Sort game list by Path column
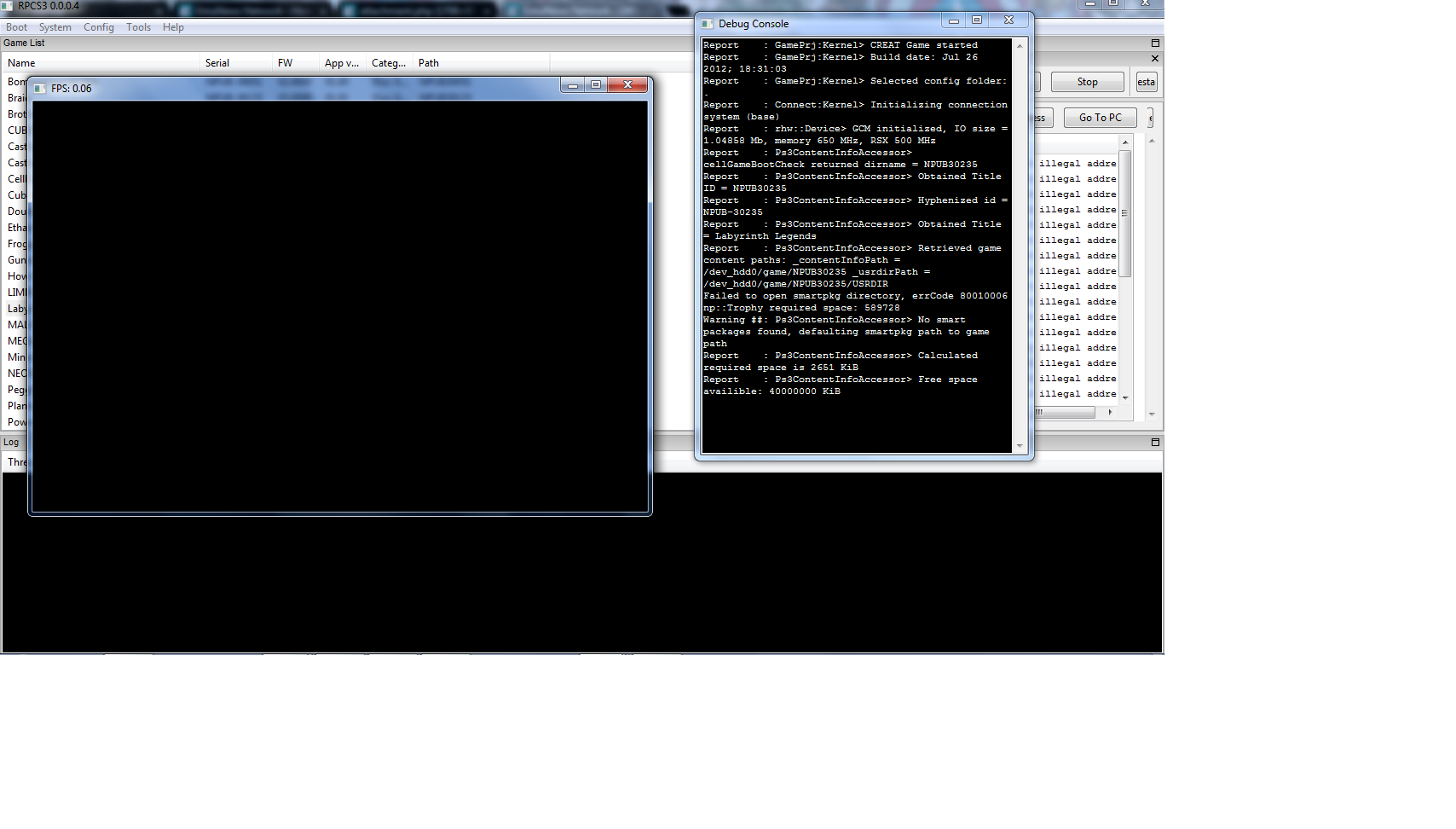This screenshot has width=1456, height=829. 482,63
